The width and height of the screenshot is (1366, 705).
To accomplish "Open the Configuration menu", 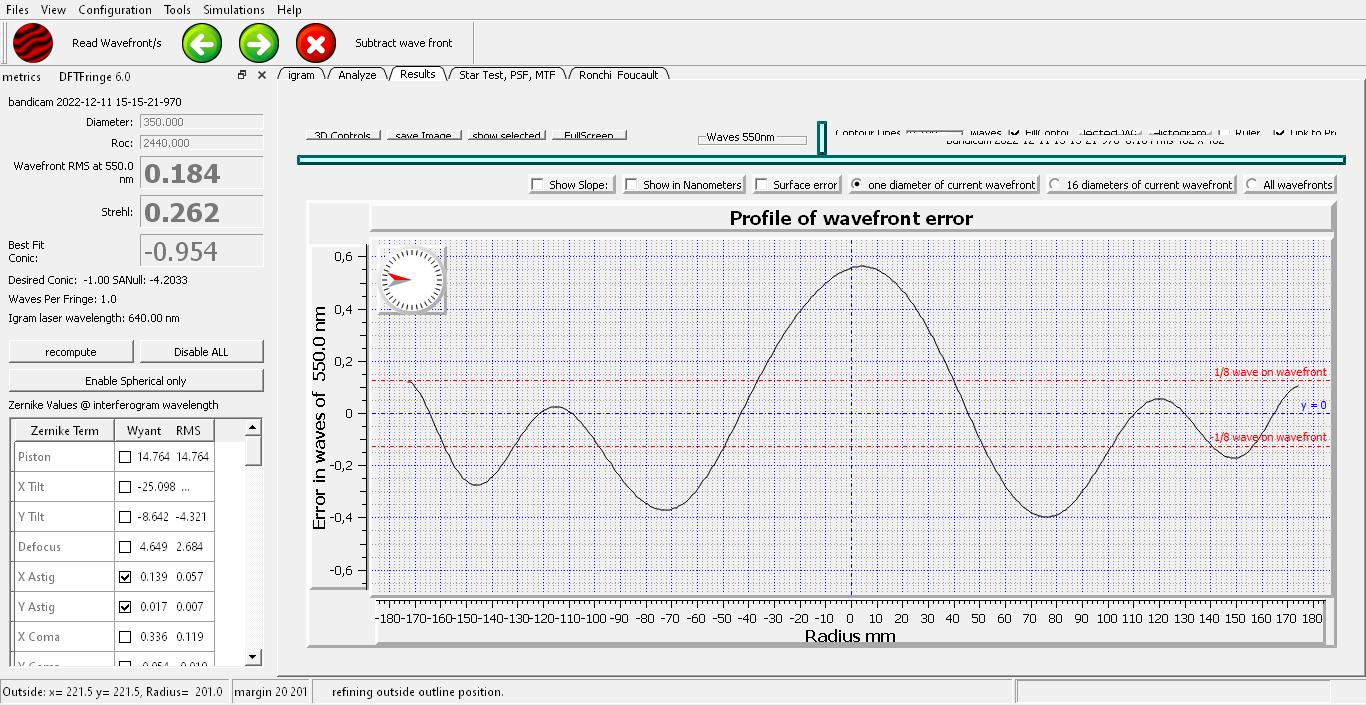I will coord(115,9).
